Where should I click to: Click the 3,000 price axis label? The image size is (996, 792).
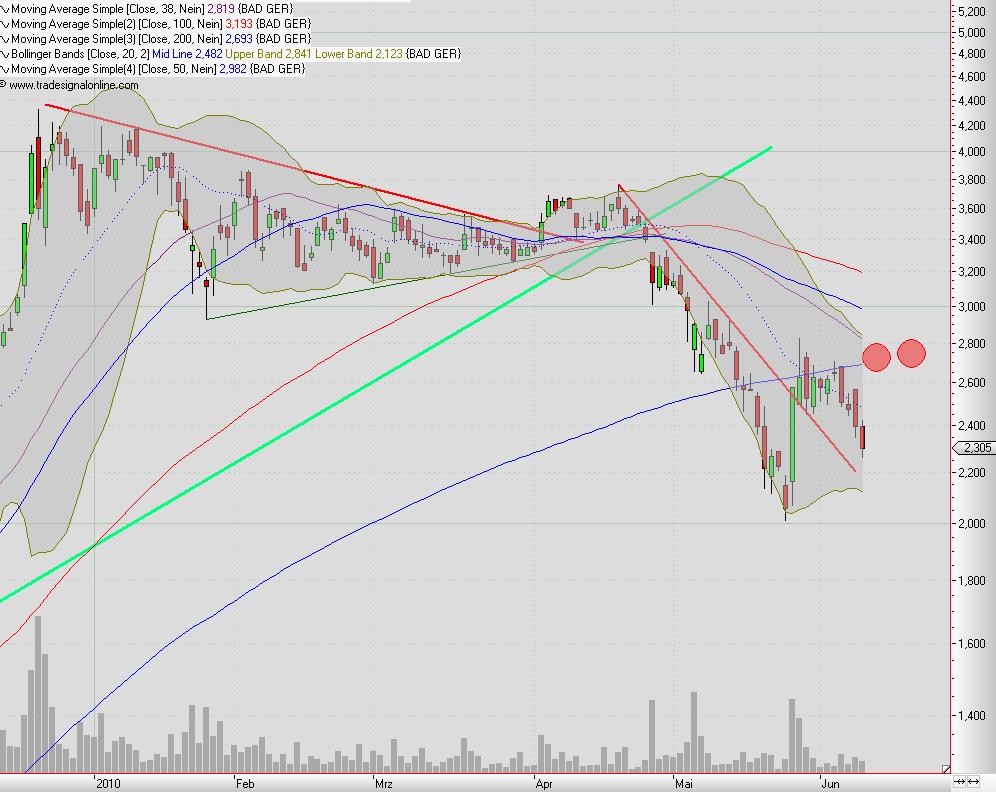pyautogui.click(x=972, y=307)
